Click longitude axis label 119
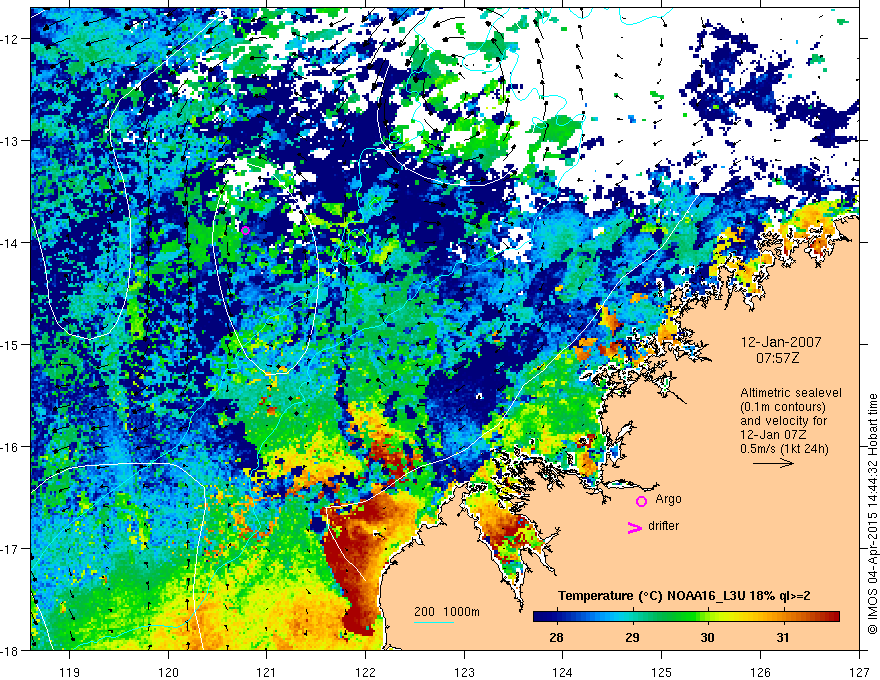This screenshot has width=880, height=680. point(70,672)
